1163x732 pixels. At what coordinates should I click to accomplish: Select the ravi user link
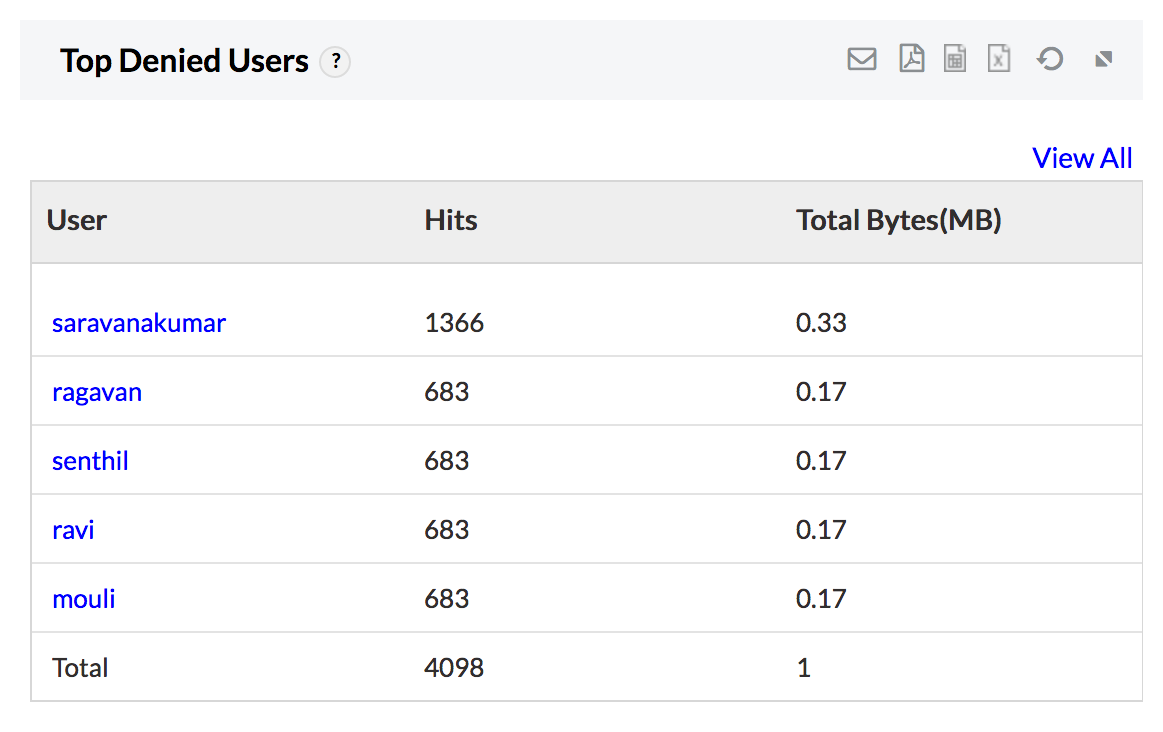coord(72,530)
